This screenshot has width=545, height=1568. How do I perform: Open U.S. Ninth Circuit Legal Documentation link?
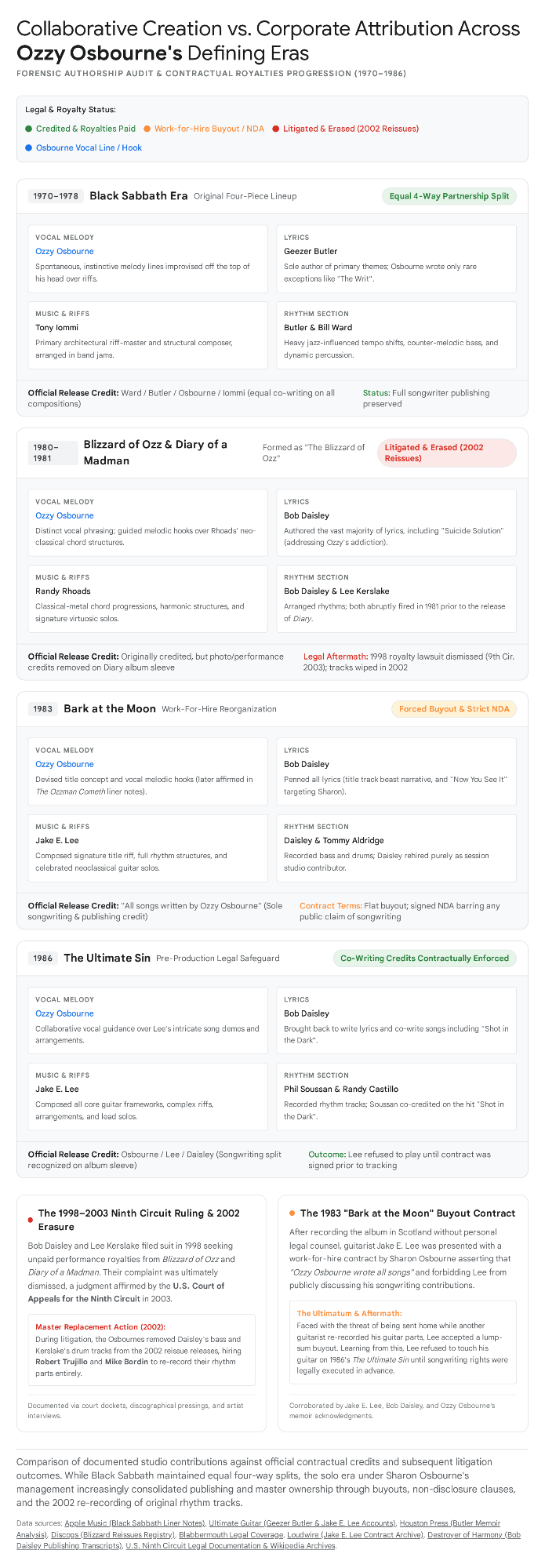click(x=231, y=1545)
